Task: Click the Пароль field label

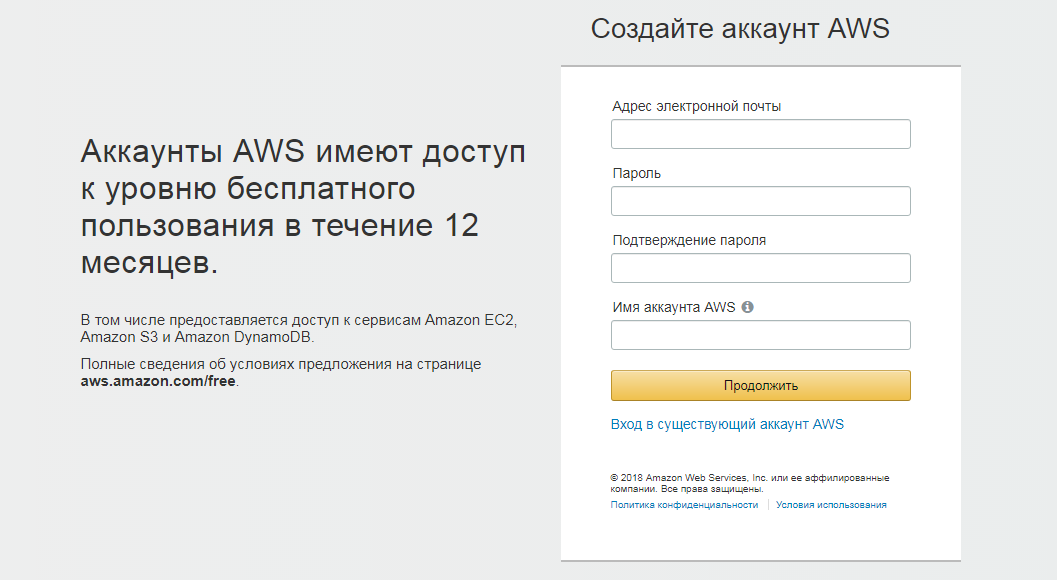Action: [636, 173]
